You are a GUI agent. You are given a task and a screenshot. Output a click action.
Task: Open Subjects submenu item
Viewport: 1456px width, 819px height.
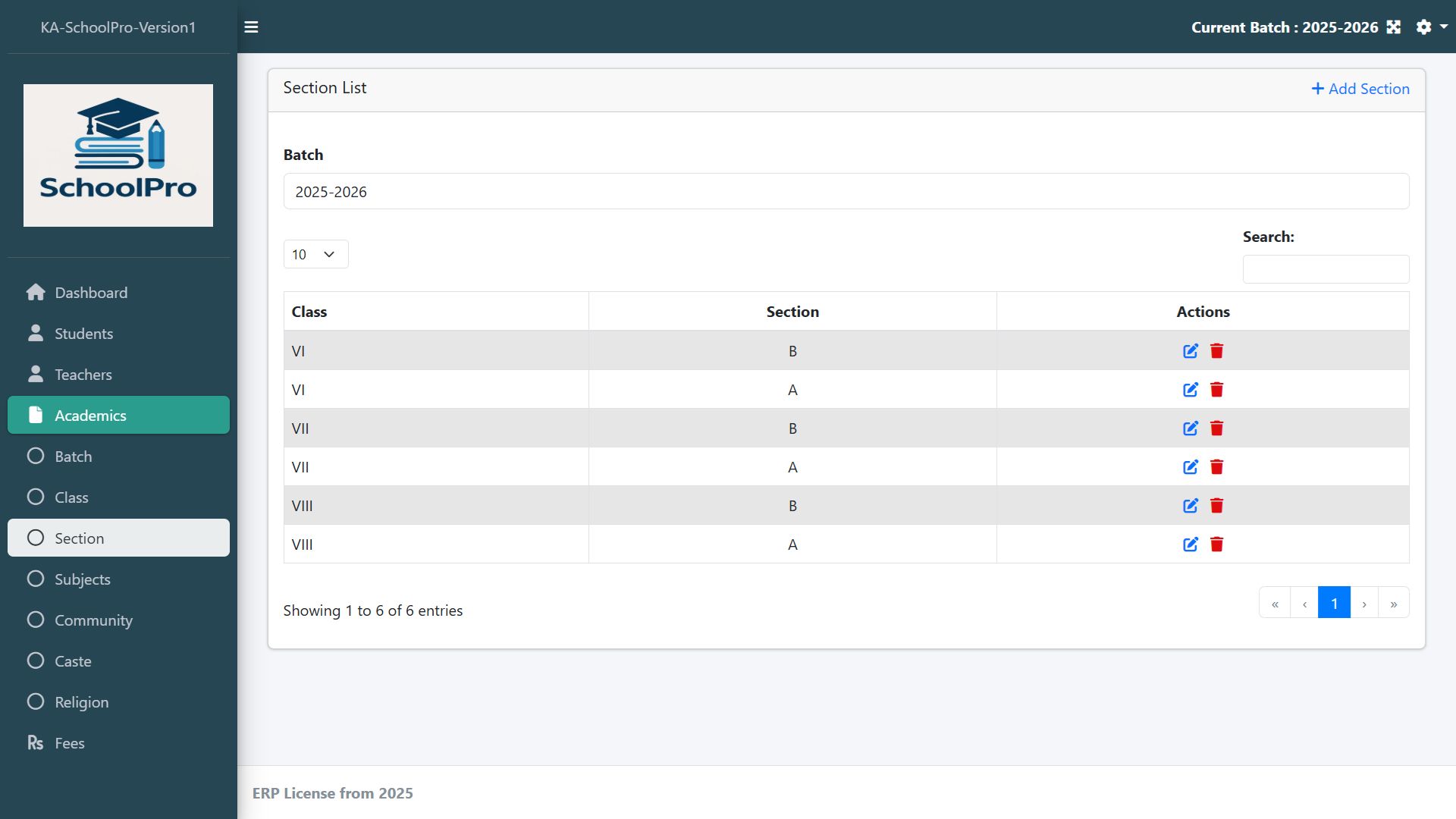click(x=82, y=579)
